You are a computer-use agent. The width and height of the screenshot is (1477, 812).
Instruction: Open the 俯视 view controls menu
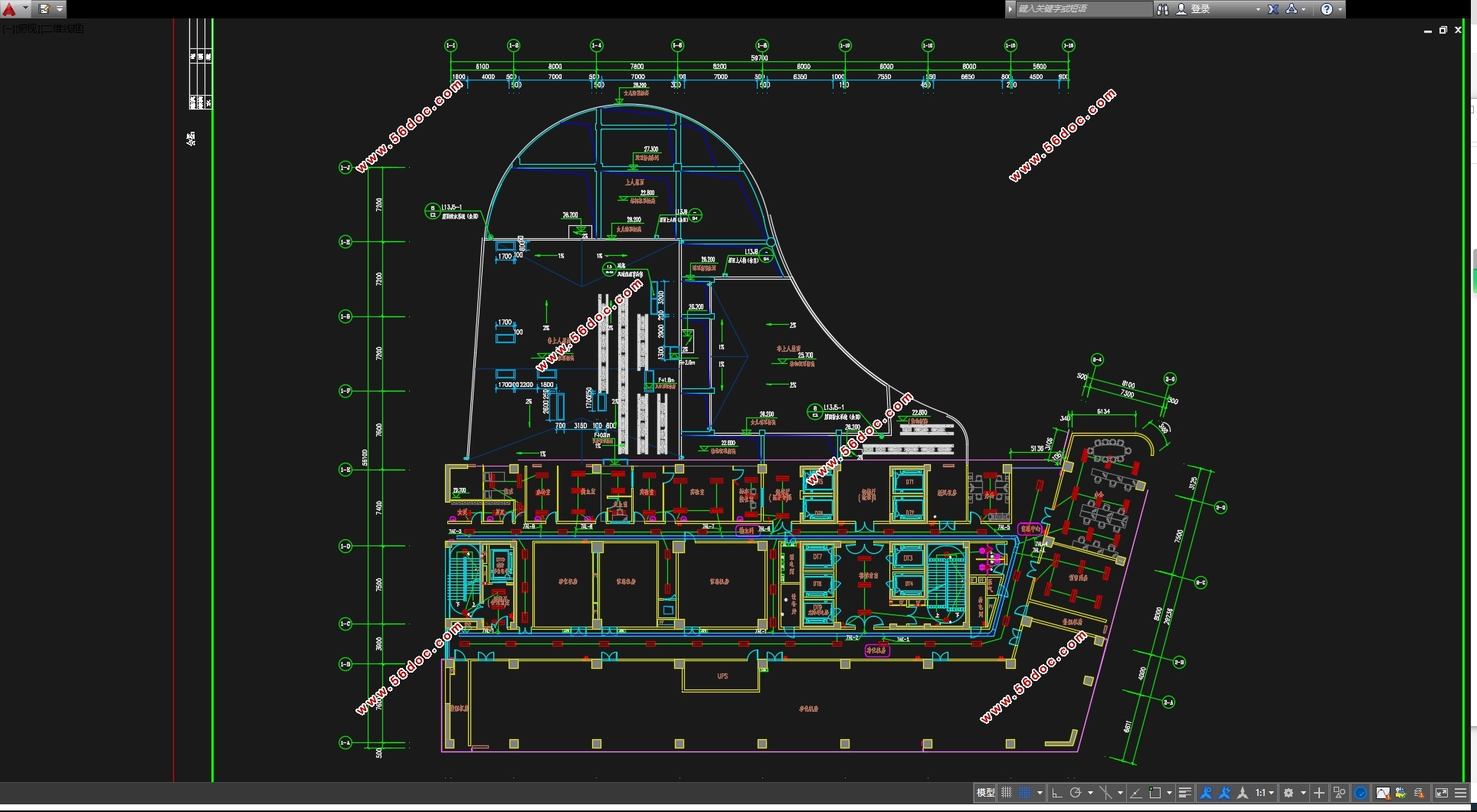(x=26, y=28)
